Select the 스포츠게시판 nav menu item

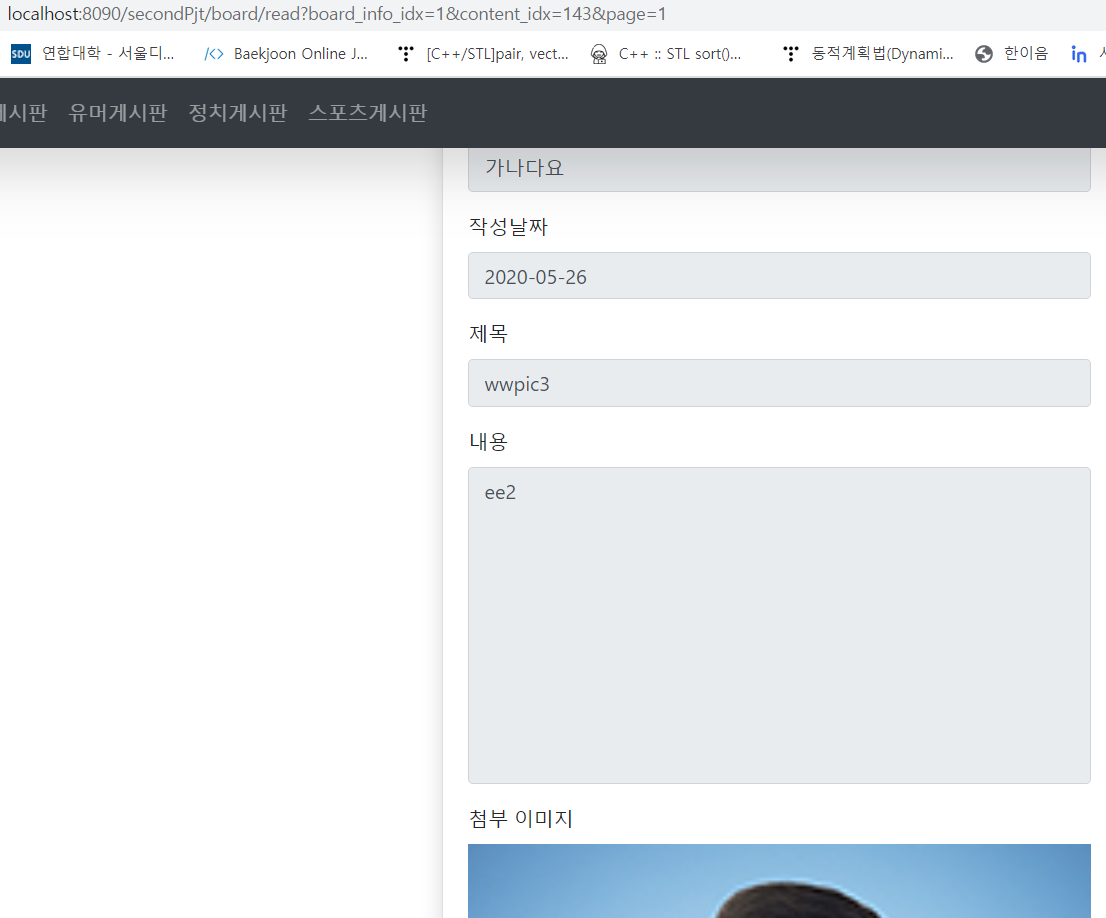point(367,113)
